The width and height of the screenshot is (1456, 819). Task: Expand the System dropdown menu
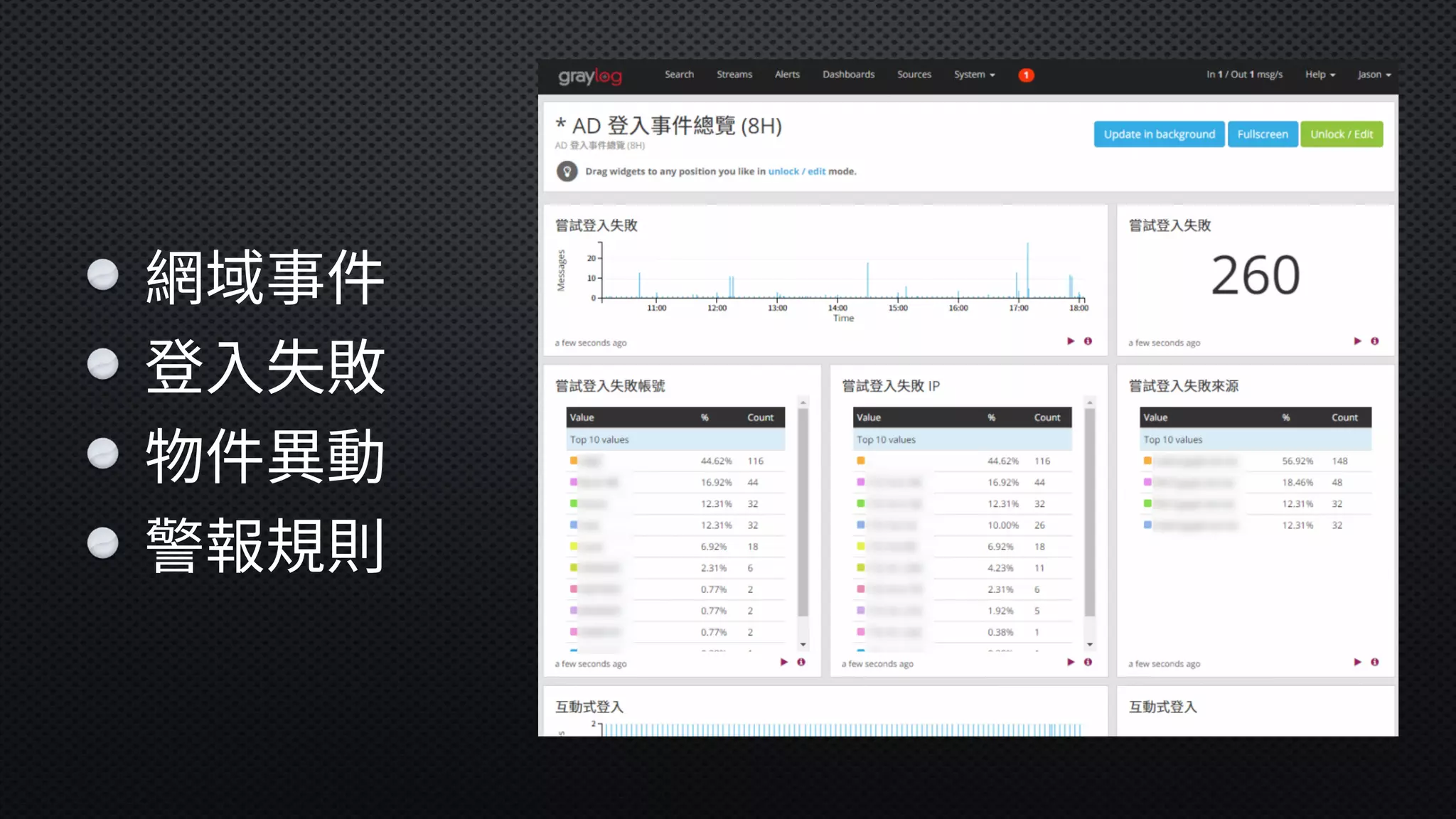click(x=974, y=75)
